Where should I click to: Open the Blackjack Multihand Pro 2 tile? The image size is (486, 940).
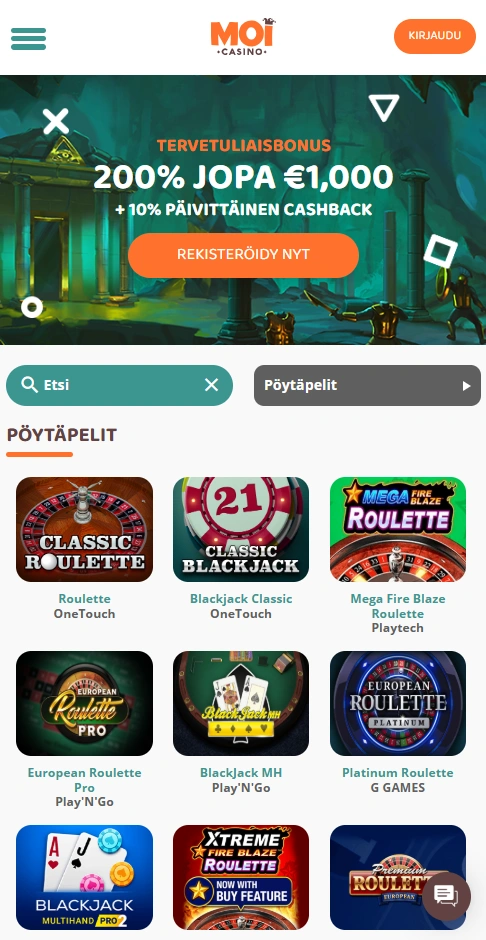[84, 877]
